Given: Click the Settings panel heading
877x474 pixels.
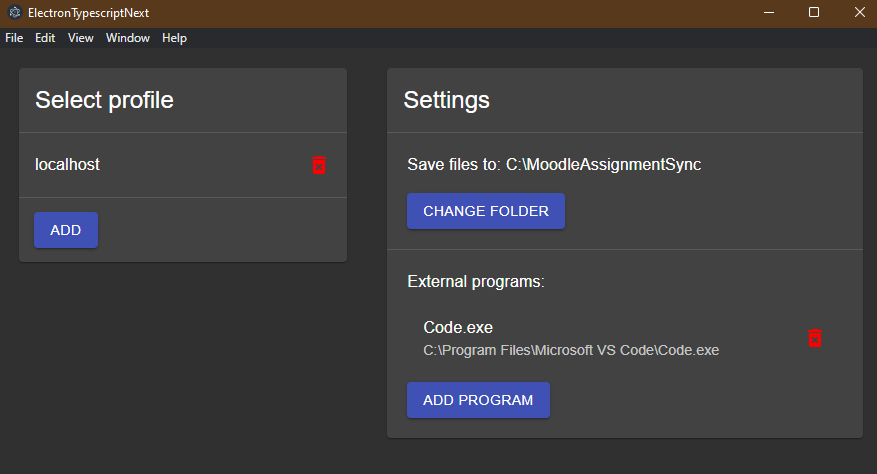Looking at the screenshot, I should point(446,101).
